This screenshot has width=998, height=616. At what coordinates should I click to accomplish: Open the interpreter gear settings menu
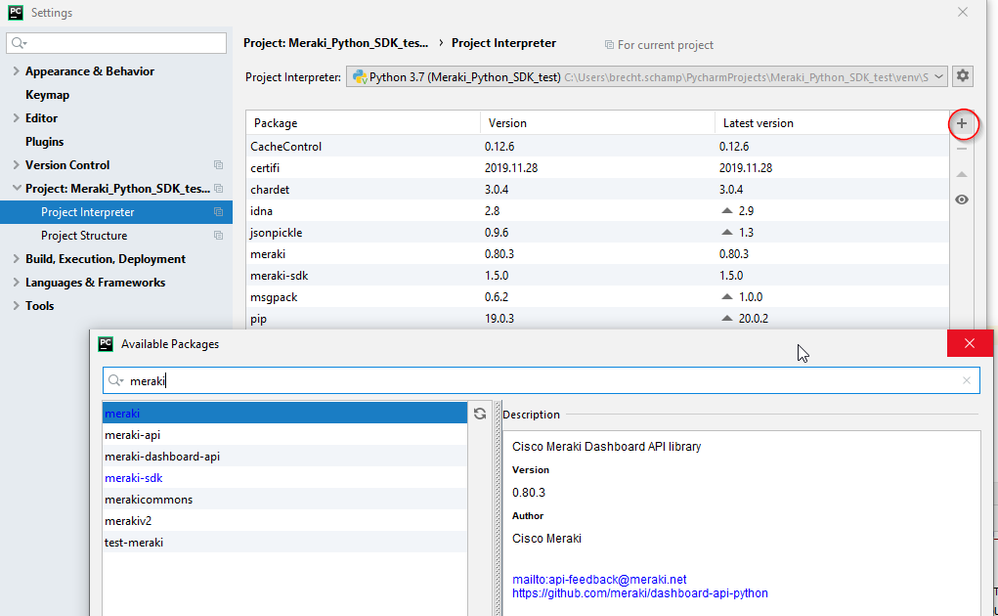[963, 76]
